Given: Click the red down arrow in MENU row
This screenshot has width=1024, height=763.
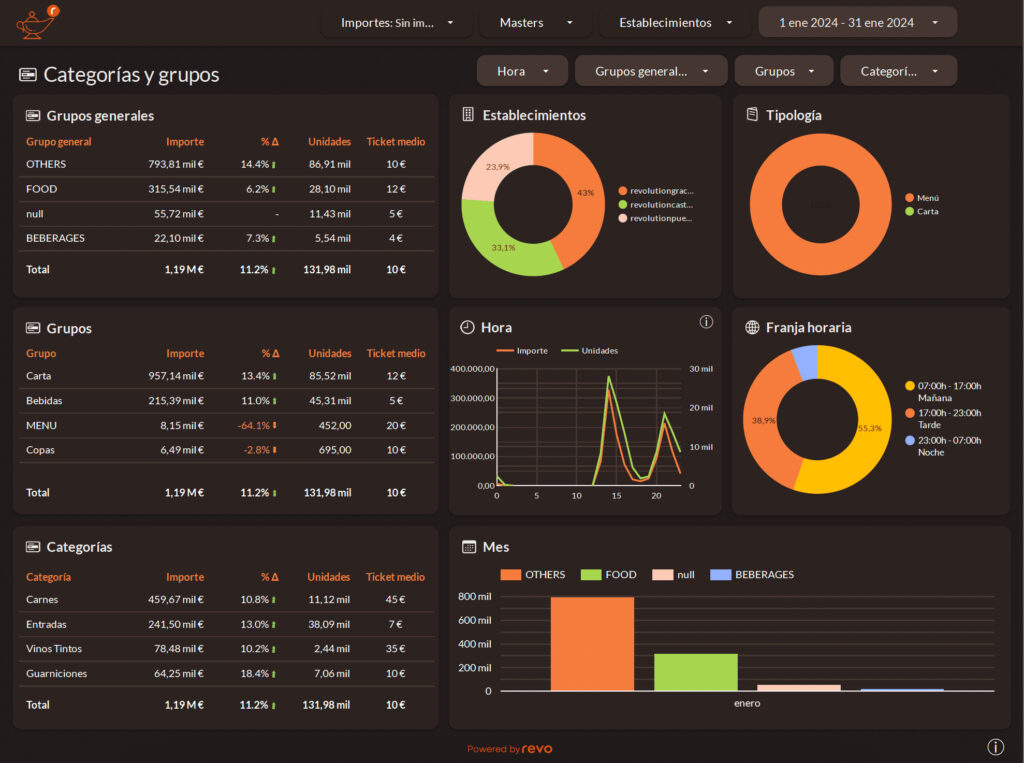Looking at the screenshot, I should coord(275,425).
